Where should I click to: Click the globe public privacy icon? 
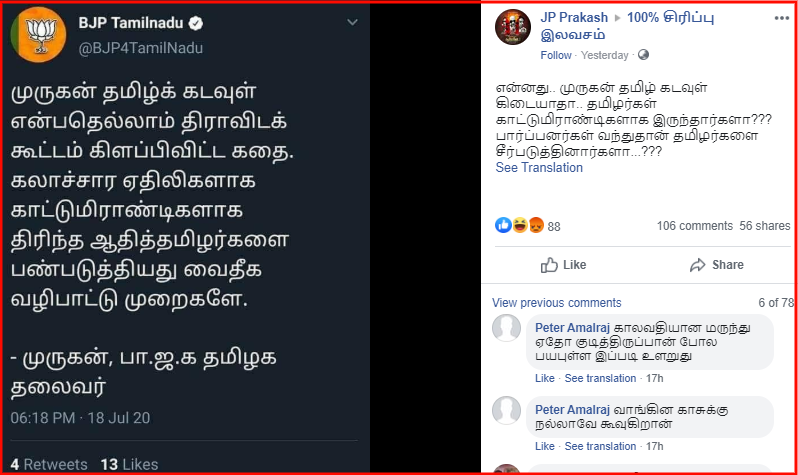point(643,54)
